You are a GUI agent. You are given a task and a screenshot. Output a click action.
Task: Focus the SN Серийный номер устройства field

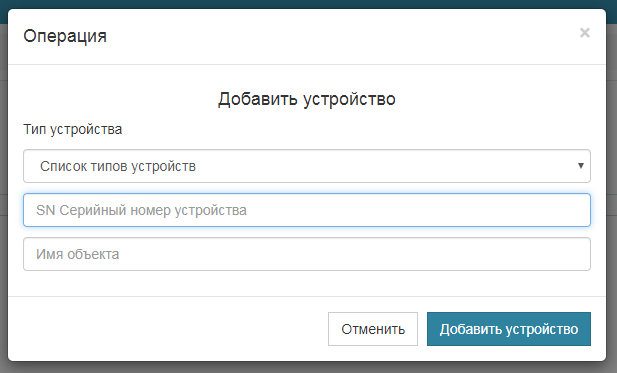point(307,210)
